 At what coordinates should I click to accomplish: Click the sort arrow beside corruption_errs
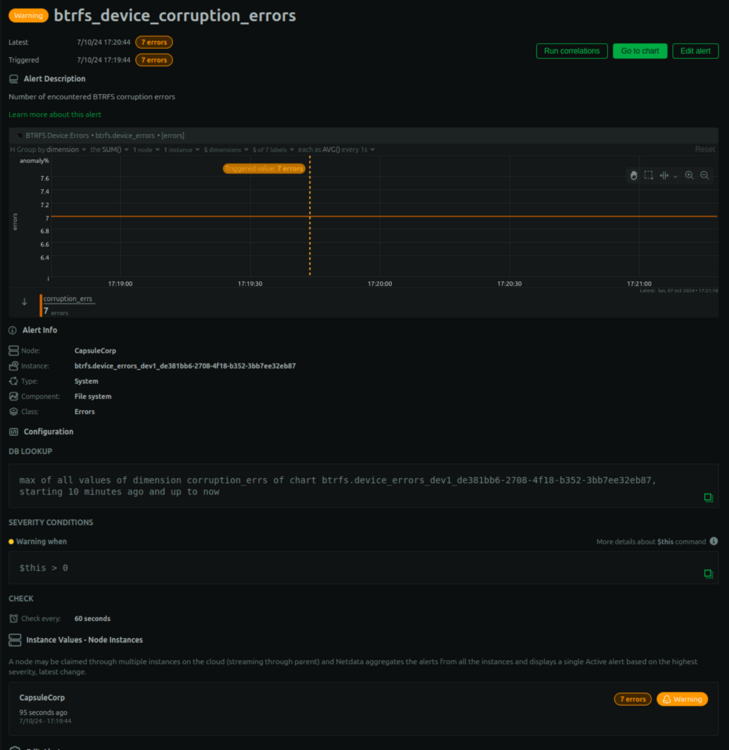coord(24,302)
